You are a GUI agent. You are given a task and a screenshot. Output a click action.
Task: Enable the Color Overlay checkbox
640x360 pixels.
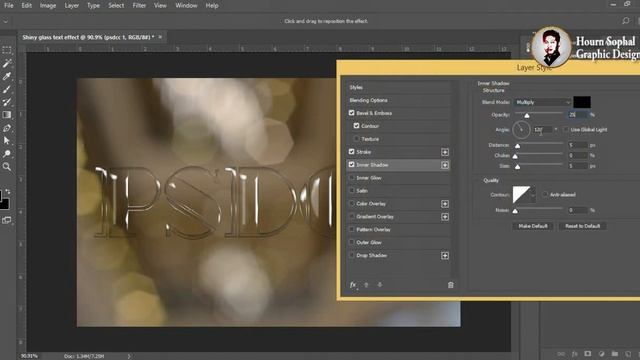pos(351,203)
